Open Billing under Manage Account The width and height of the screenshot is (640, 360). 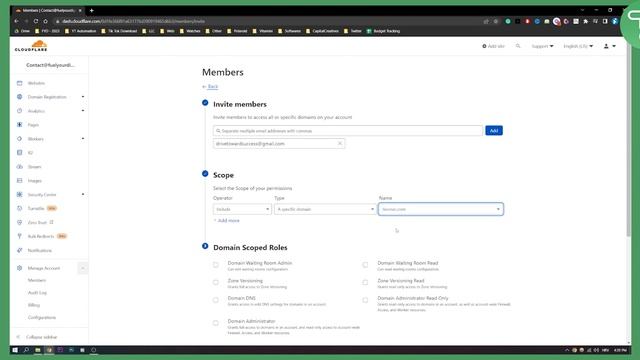[34, 305]
